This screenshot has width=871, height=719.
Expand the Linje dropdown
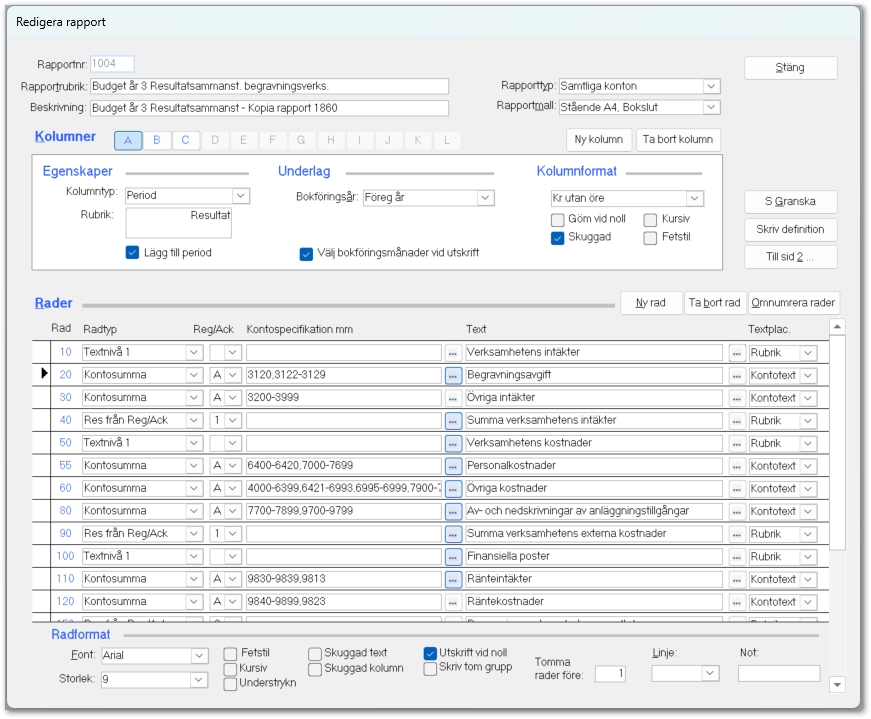click(709, 673)
